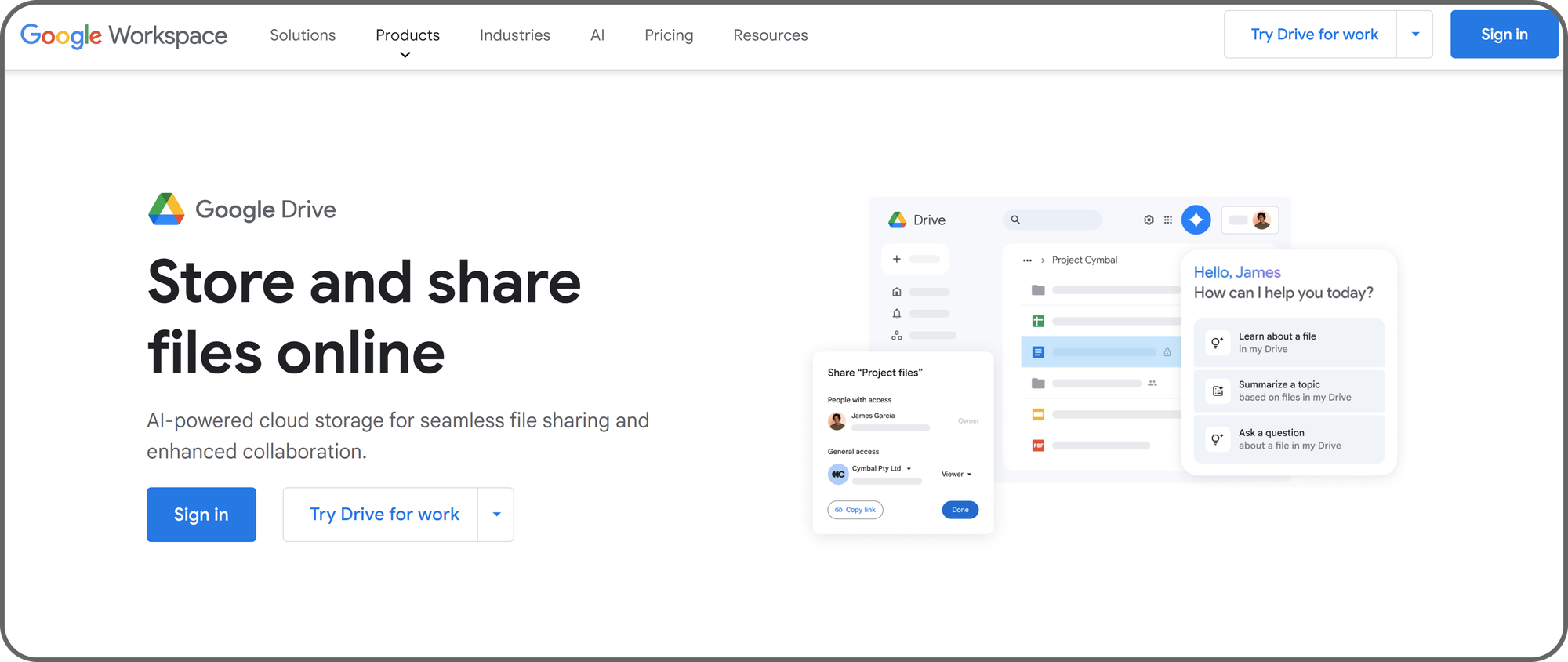Click the notifications bell icon in sidebar
The width and height of the screenshot is (1568, 662).
[x=897, y=314]
